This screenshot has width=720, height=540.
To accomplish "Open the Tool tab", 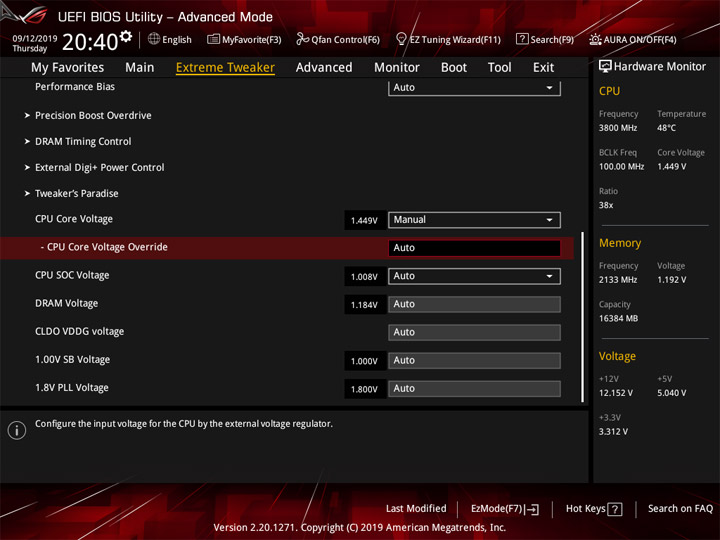I will point(499,68).
